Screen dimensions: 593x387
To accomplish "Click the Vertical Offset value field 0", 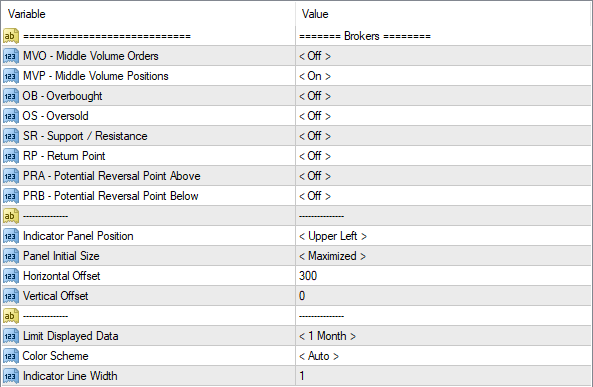I will tap(444, 296).
